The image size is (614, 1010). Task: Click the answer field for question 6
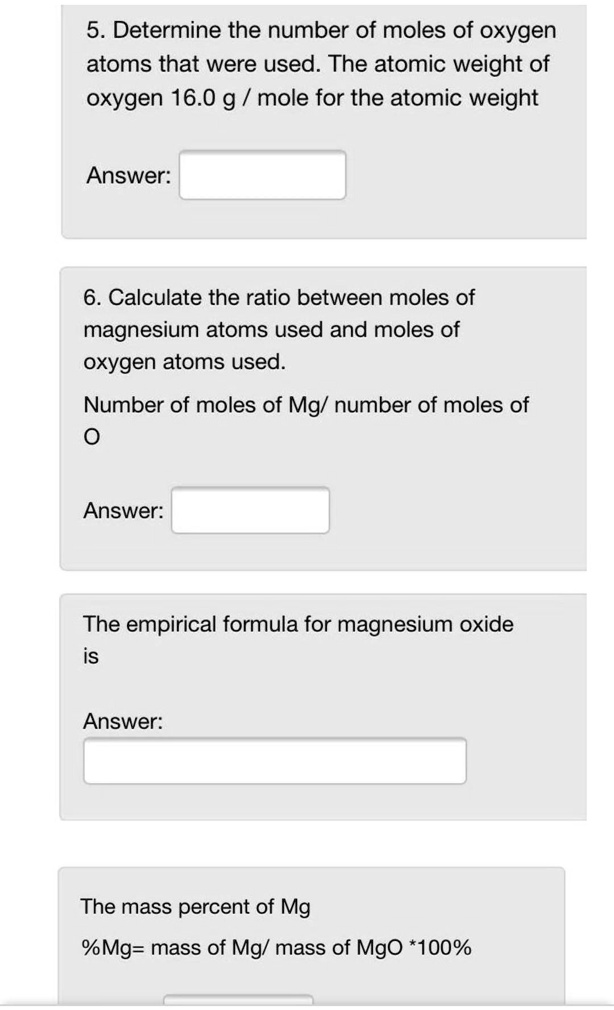coord(250,510)
